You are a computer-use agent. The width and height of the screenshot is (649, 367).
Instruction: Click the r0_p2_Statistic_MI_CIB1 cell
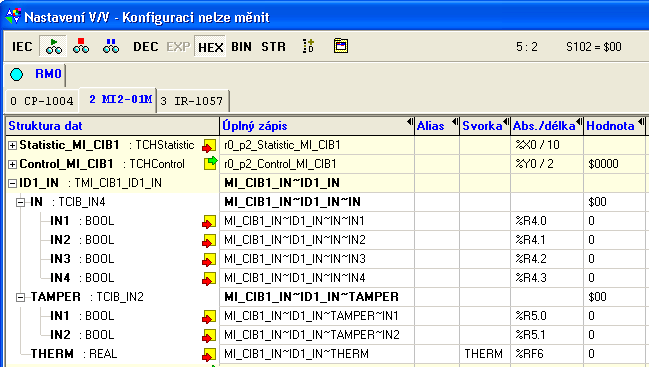(317, 145)
